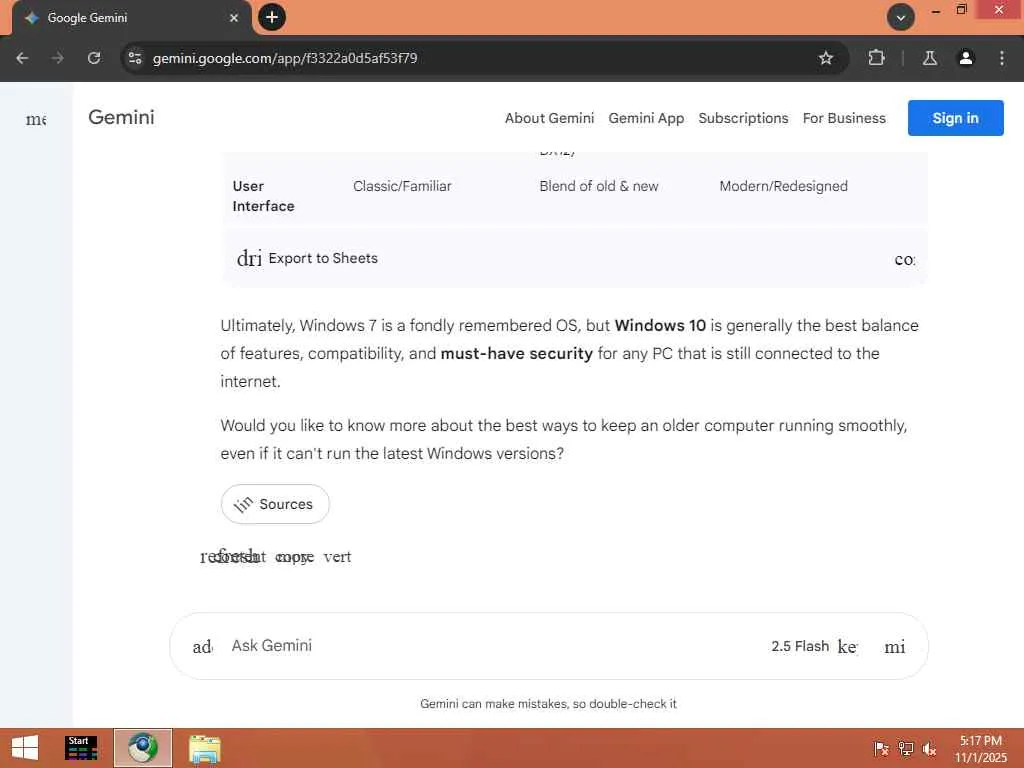View site information icon in address bar
The height and width of the screenshot is (768, 1024).
coord(135,58)
